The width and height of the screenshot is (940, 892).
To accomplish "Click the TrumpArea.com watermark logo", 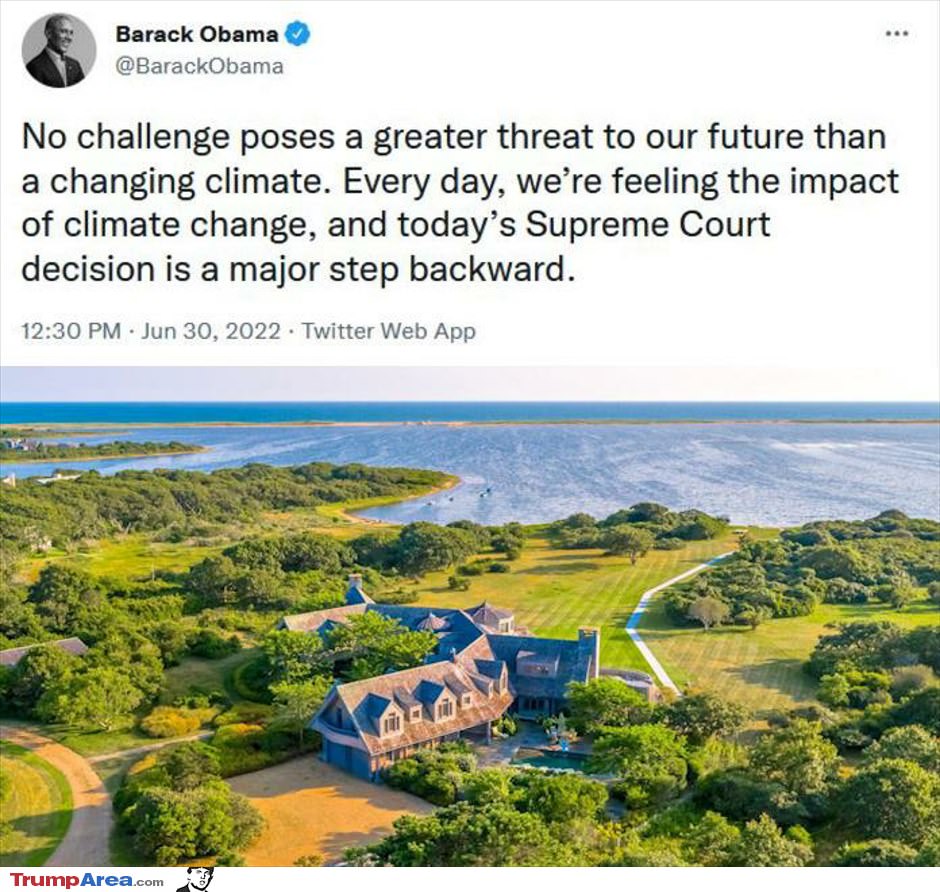I will tap(87, 880).
